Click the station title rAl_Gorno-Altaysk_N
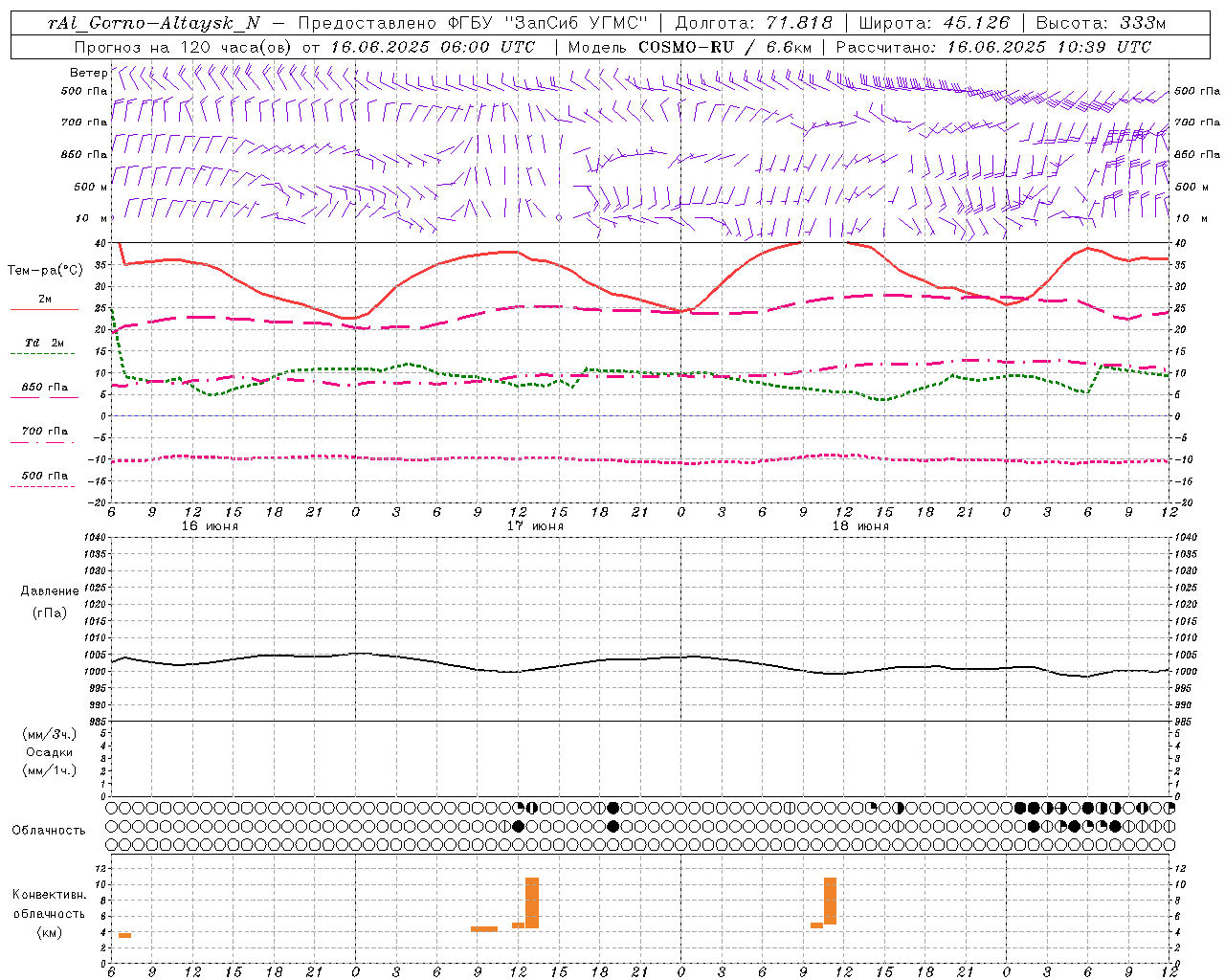 [154, 24]
